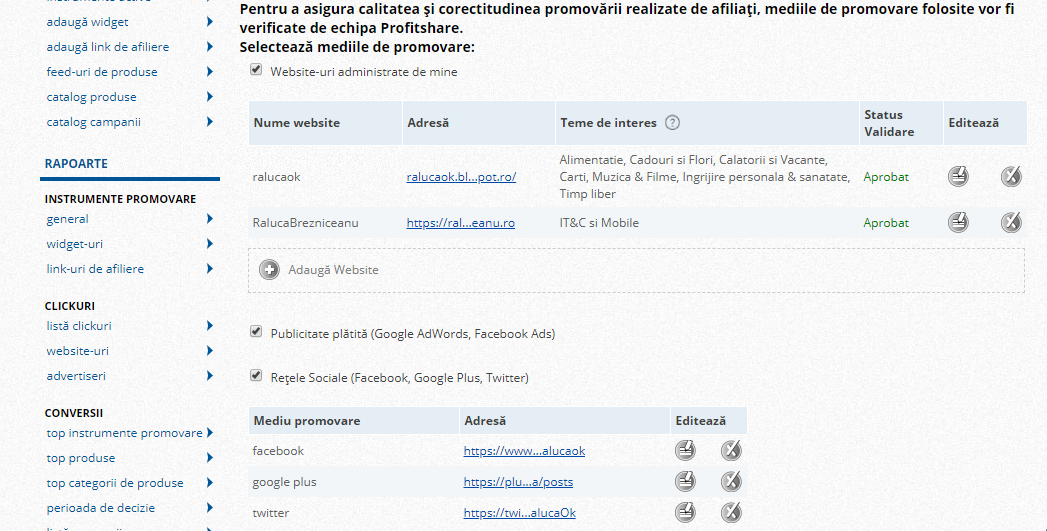
Task: Open feed-uri de produse menu item
Action: (x=102, y=72)
